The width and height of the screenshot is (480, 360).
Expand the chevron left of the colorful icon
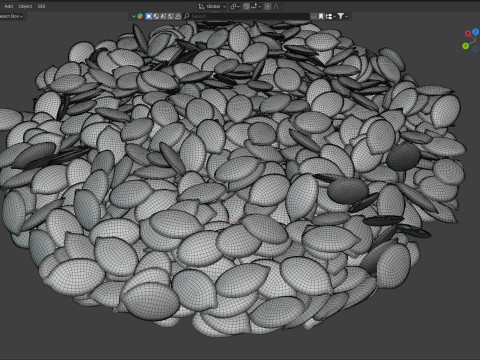pyautogui.click(x=134, y=16)
